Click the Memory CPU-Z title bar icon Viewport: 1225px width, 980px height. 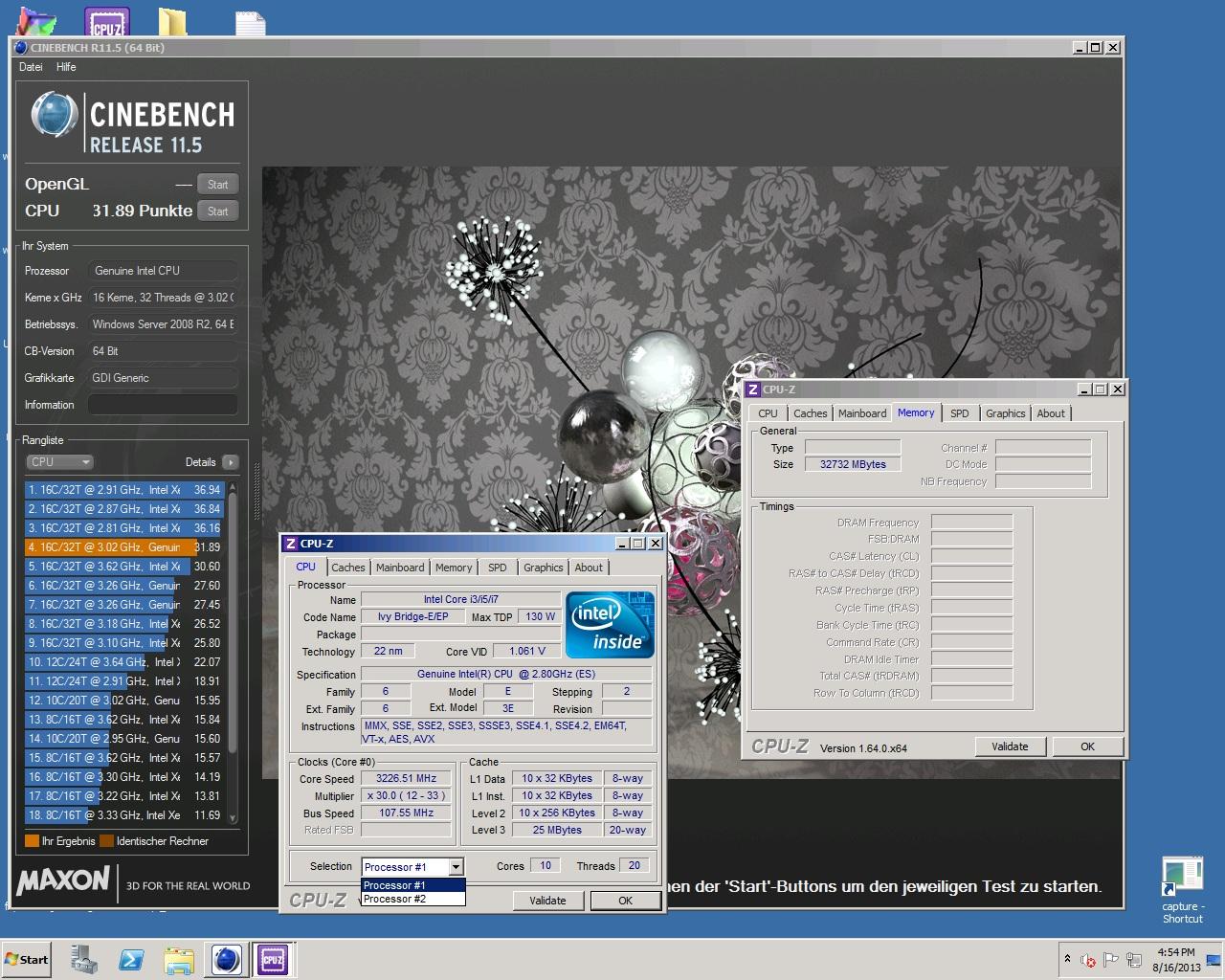754,390
